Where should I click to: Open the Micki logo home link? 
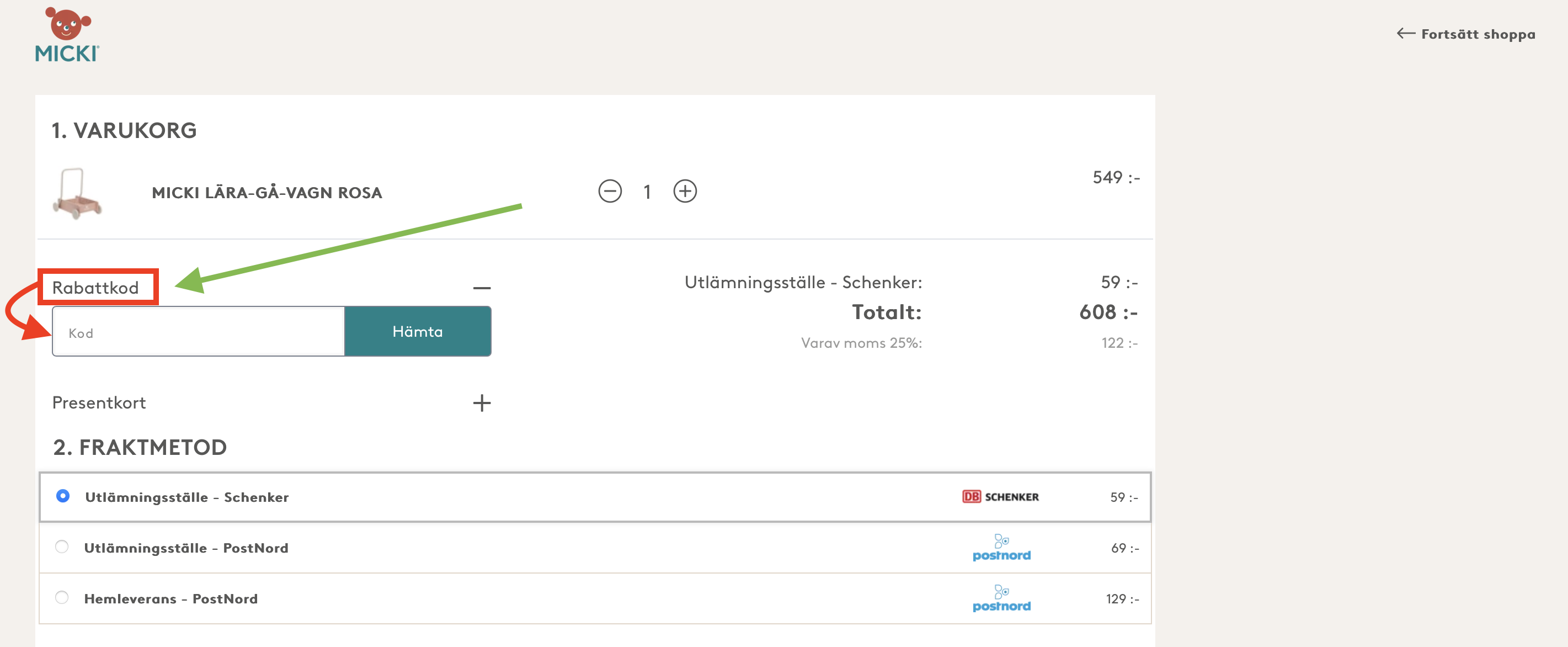tap(67, 35)
